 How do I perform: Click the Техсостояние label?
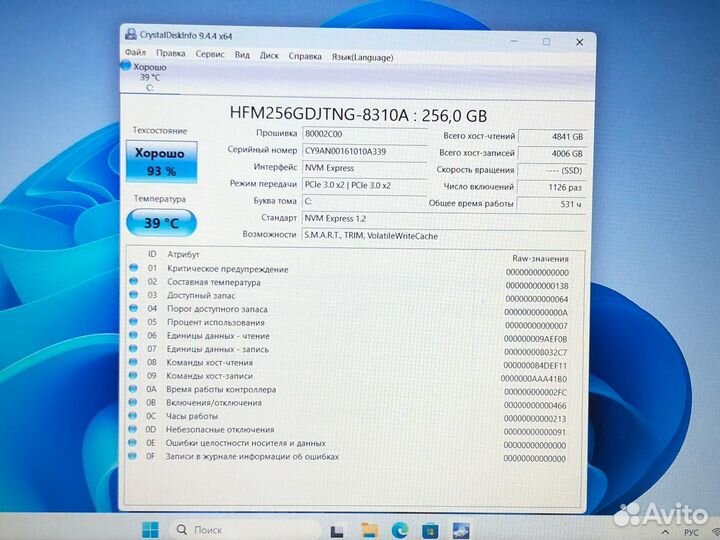tap(160, 131)
